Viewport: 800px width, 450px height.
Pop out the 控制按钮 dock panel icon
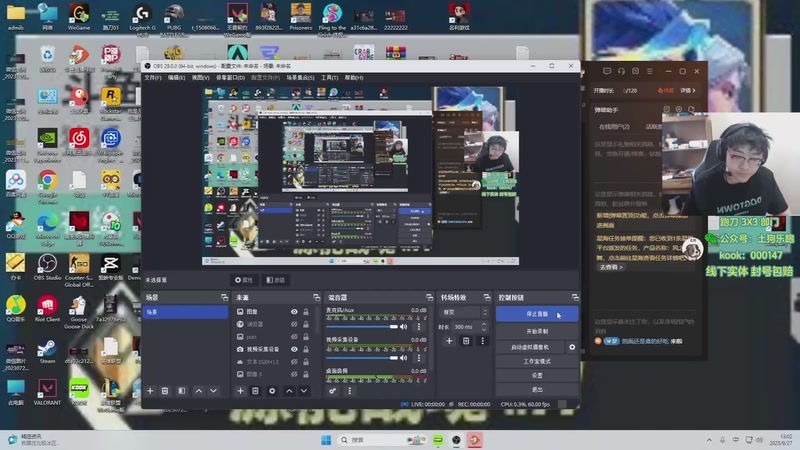pos(575,297)
